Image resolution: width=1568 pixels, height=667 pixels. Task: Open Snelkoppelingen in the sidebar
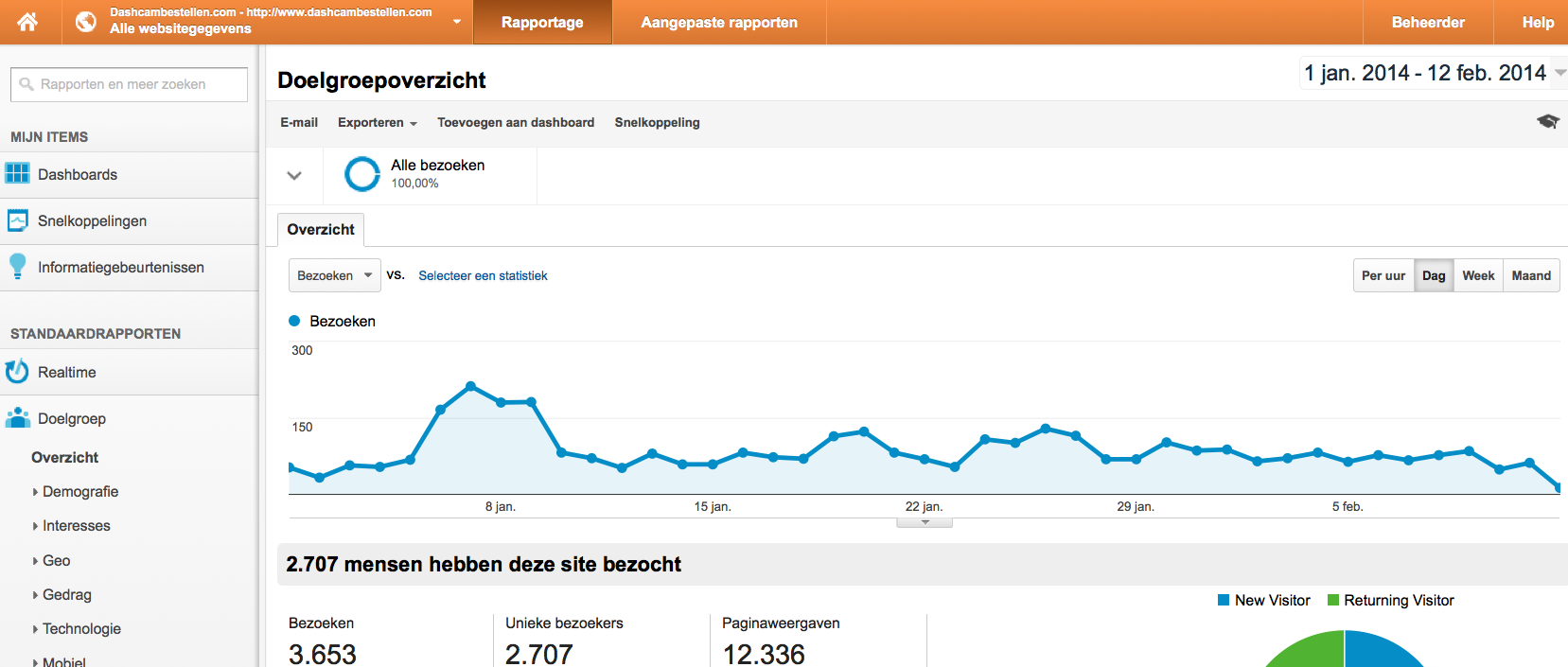(x=129, y=221)
